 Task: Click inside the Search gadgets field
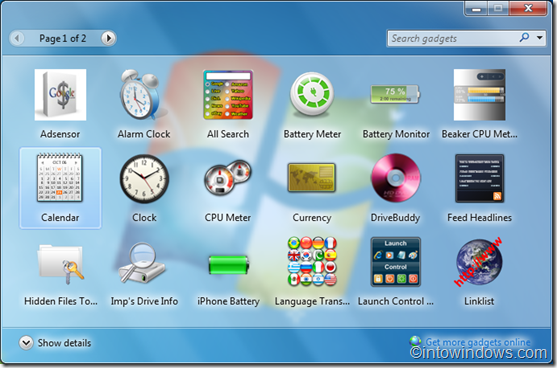coord(453,38)
